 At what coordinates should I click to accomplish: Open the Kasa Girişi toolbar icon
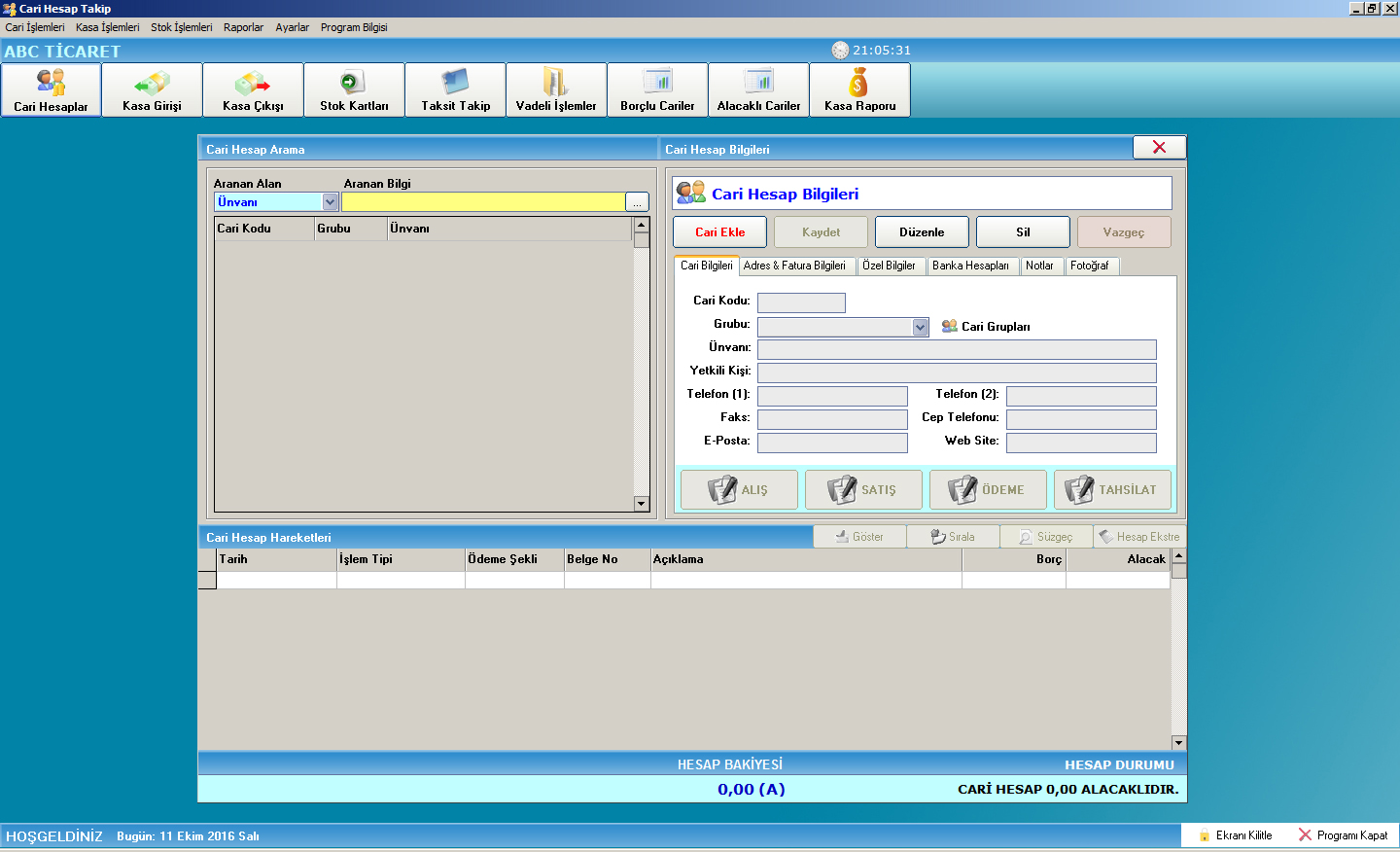pyautogui.click(x=152, y=89)
